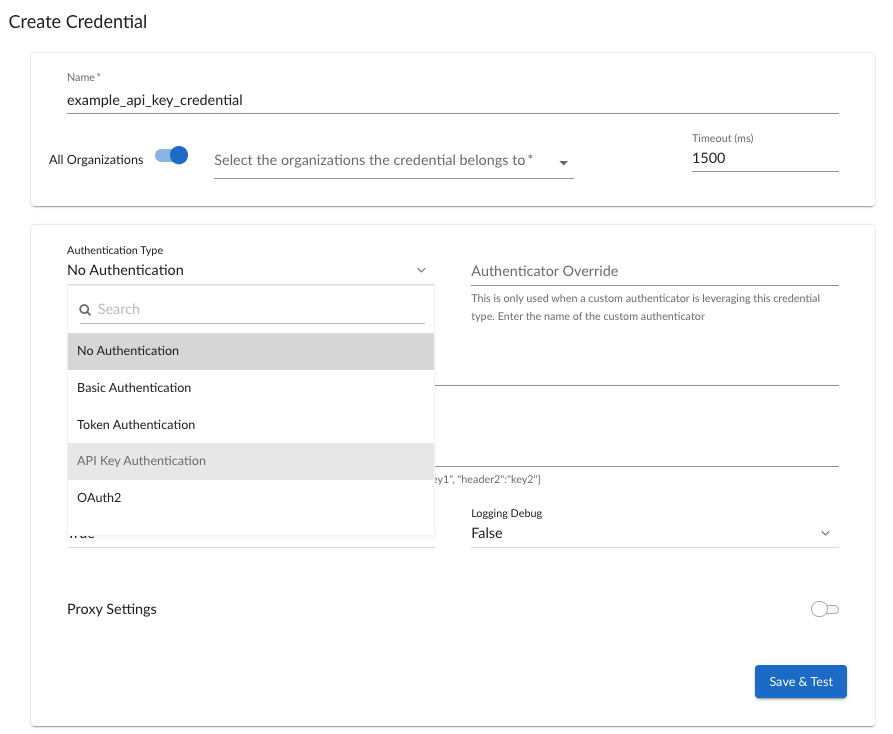Toggle All Organizations to restrict organizations

coord(171,156)
